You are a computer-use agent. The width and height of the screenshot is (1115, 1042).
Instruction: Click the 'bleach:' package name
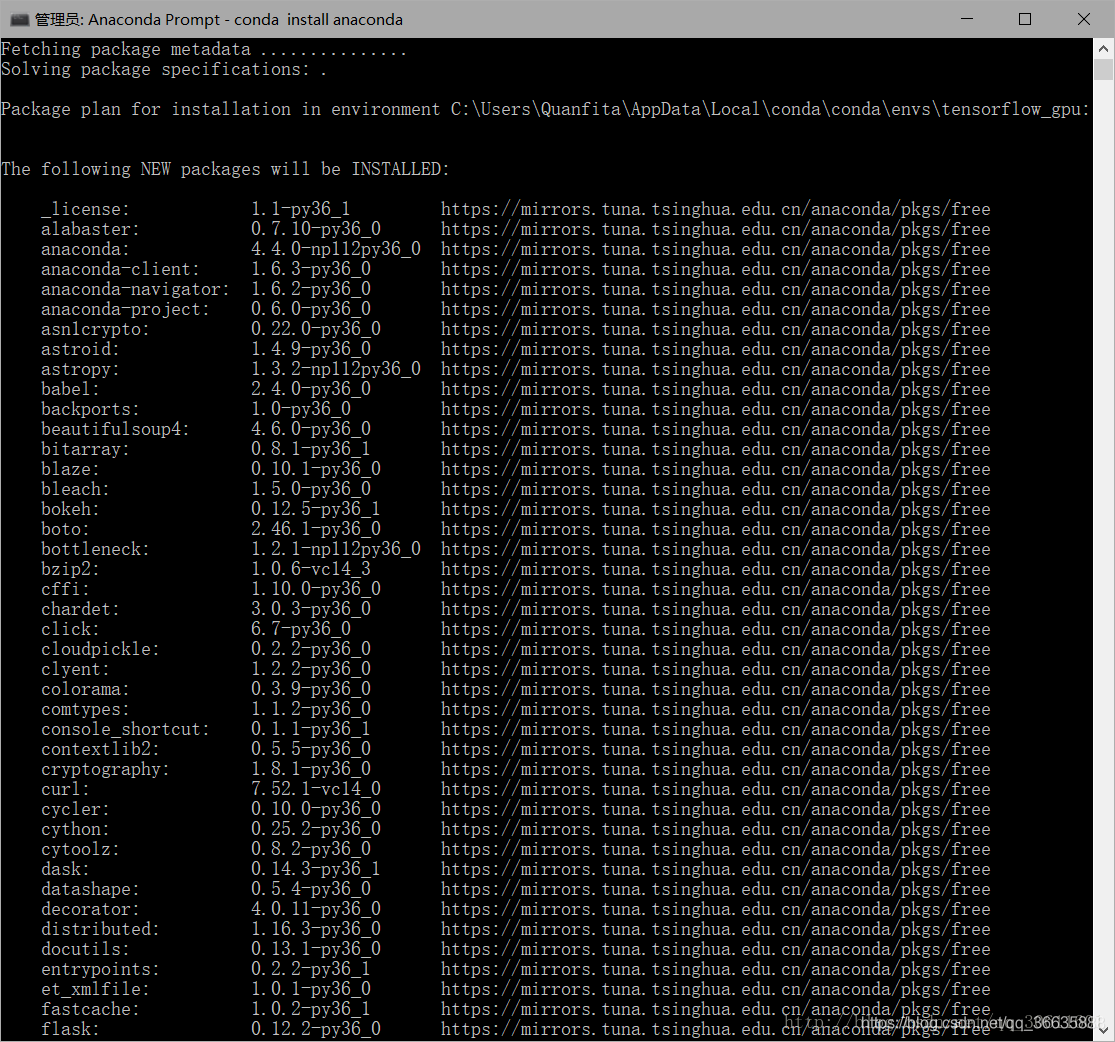click(x=75, y=489)
